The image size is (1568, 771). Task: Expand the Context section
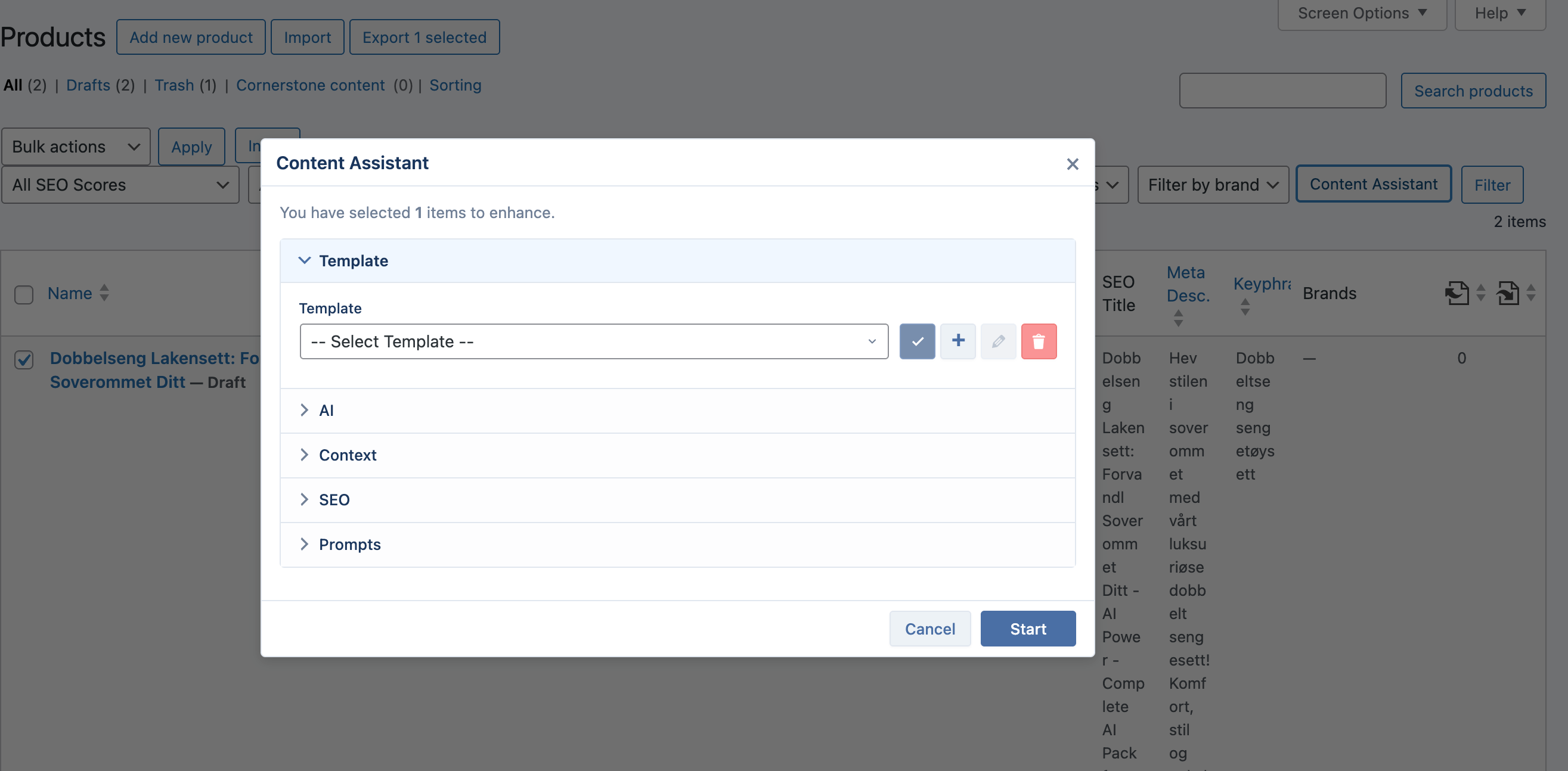coord(677,455)
